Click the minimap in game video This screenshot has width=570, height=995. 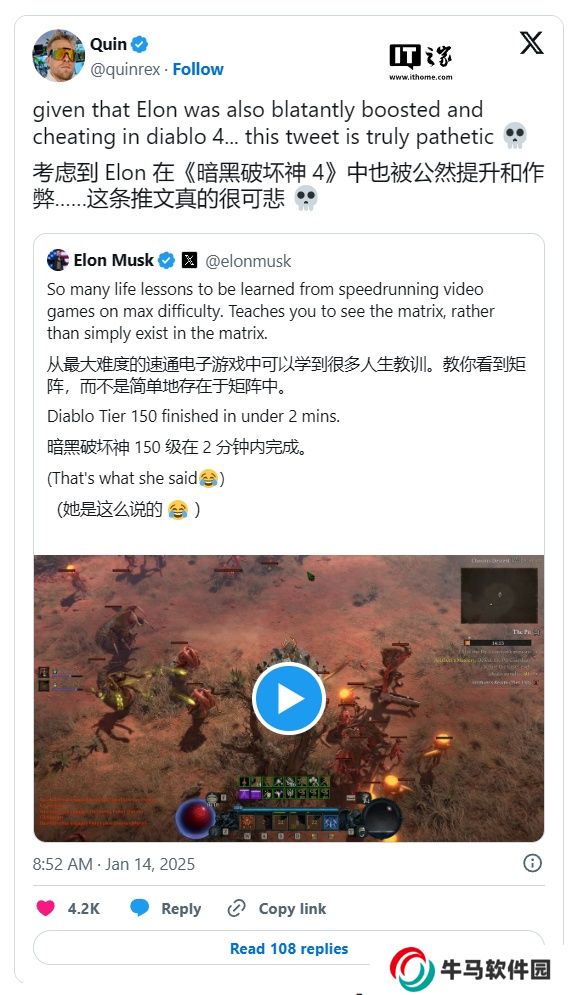pyautogui.click(x=499, y=595)
